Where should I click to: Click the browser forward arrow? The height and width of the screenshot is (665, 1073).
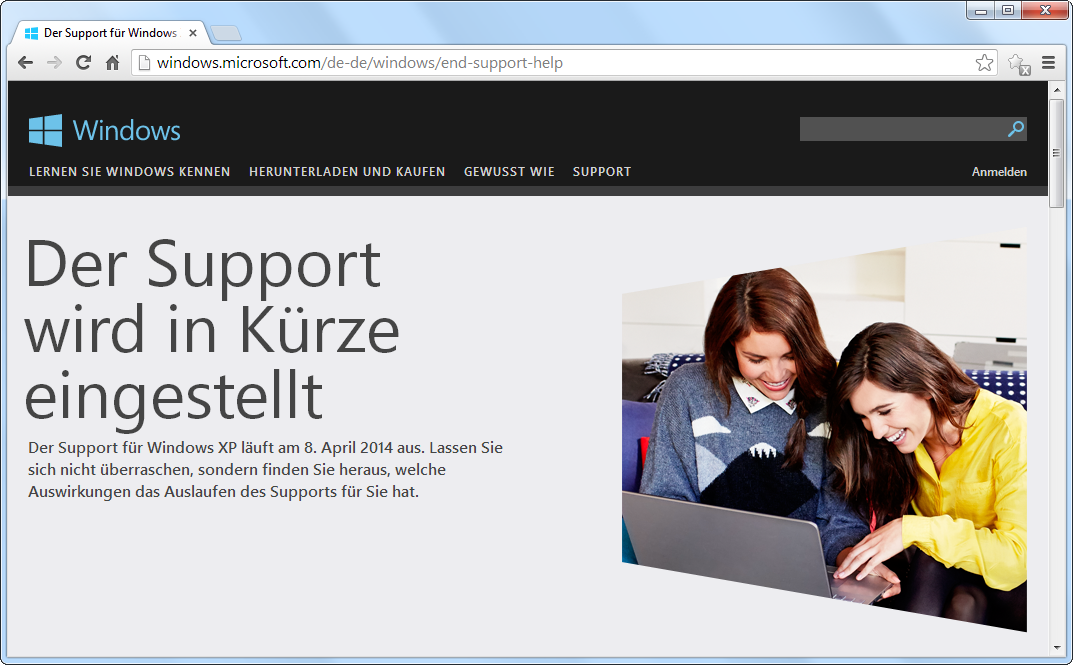click(x=54, y=63)
